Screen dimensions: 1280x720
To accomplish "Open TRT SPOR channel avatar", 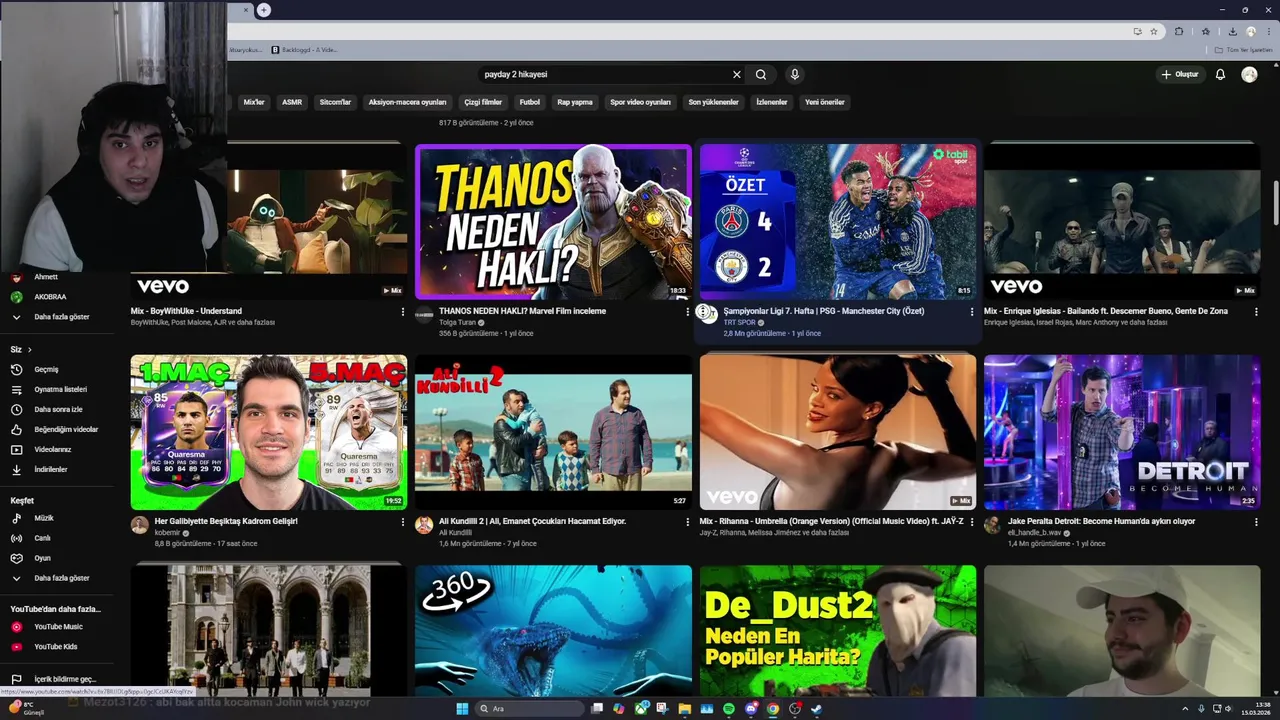I will 707,314.
